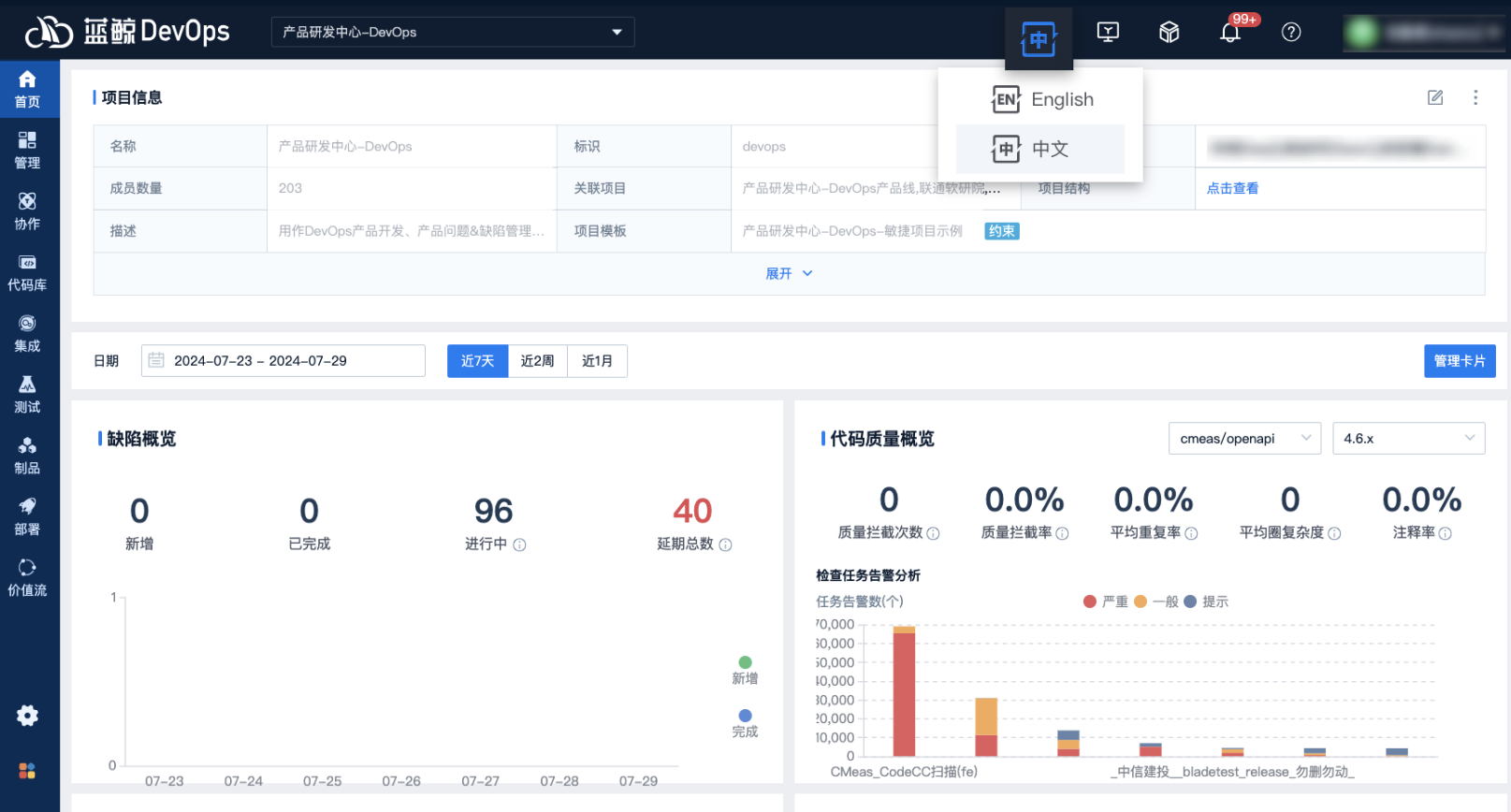Select the 近7天 date range tab
The width and height of the screenshot is (1511, 812).
click(477, 360)
